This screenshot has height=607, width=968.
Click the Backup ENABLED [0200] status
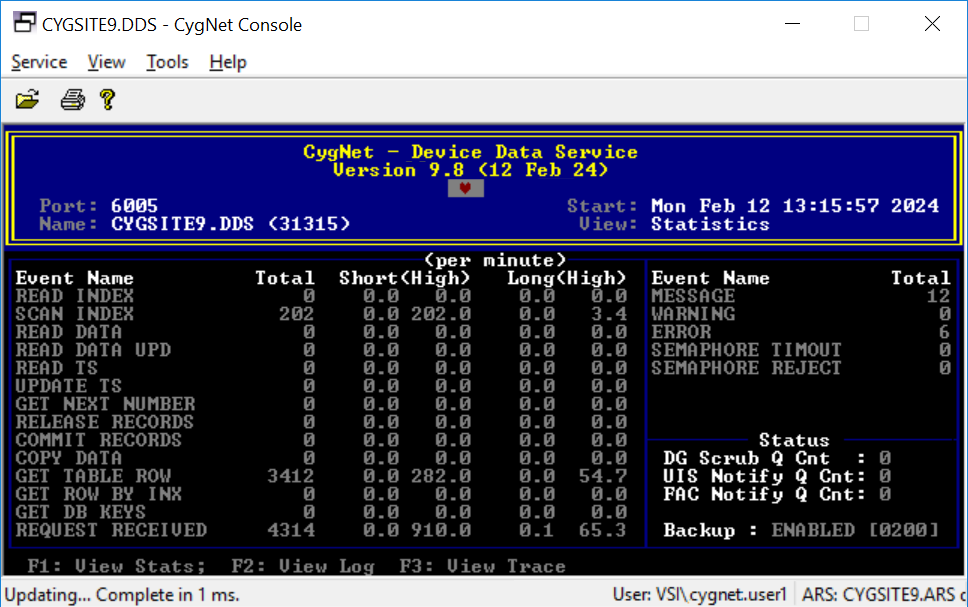click(x=801, y=530)
